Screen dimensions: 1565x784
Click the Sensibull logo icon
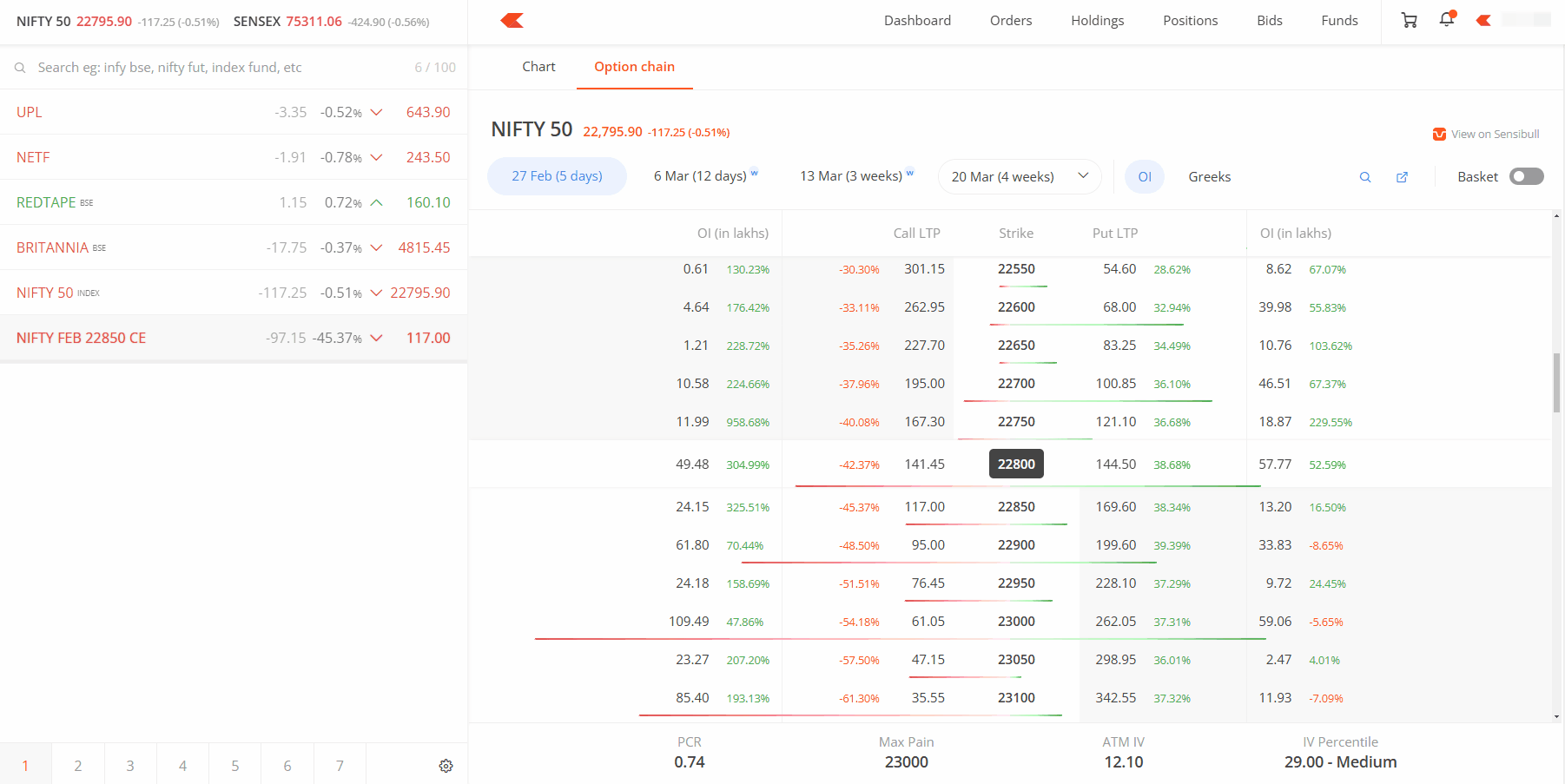point(1439,134)
